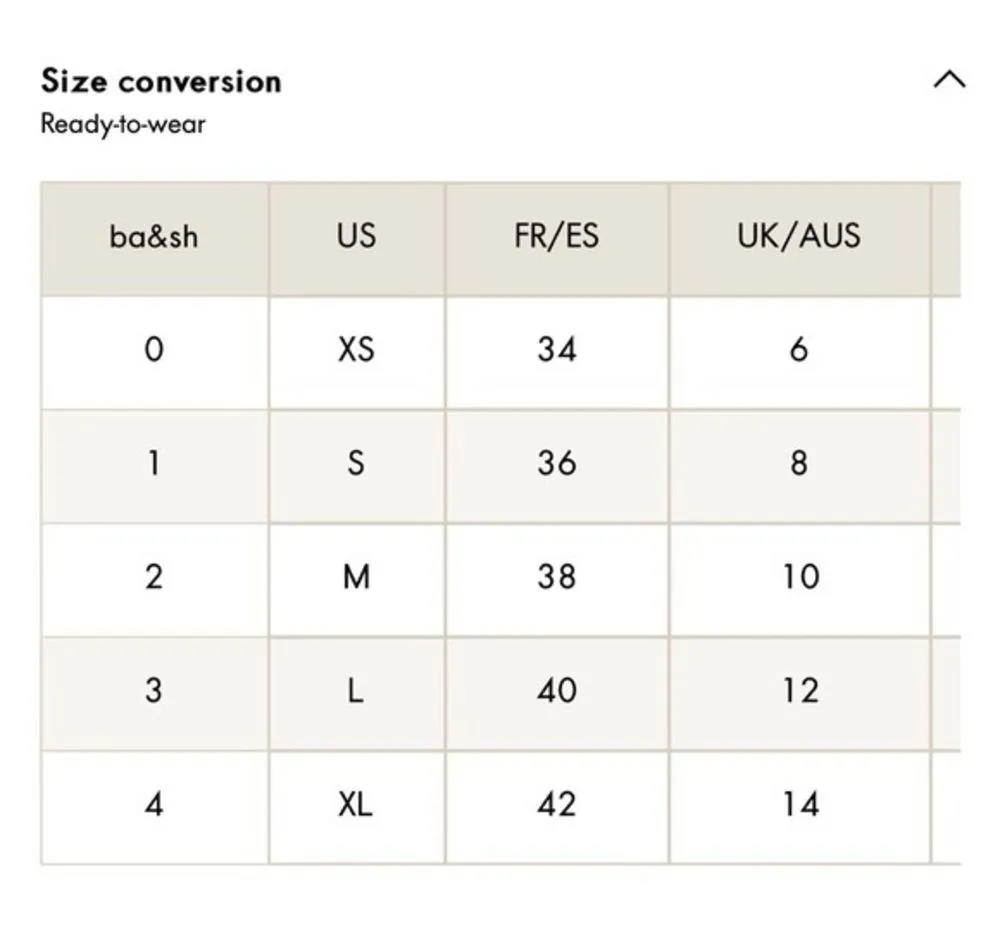This screenshot has width=1000, height=944.
Task: Click the US size S cell
Action: [x=356, y=464]
